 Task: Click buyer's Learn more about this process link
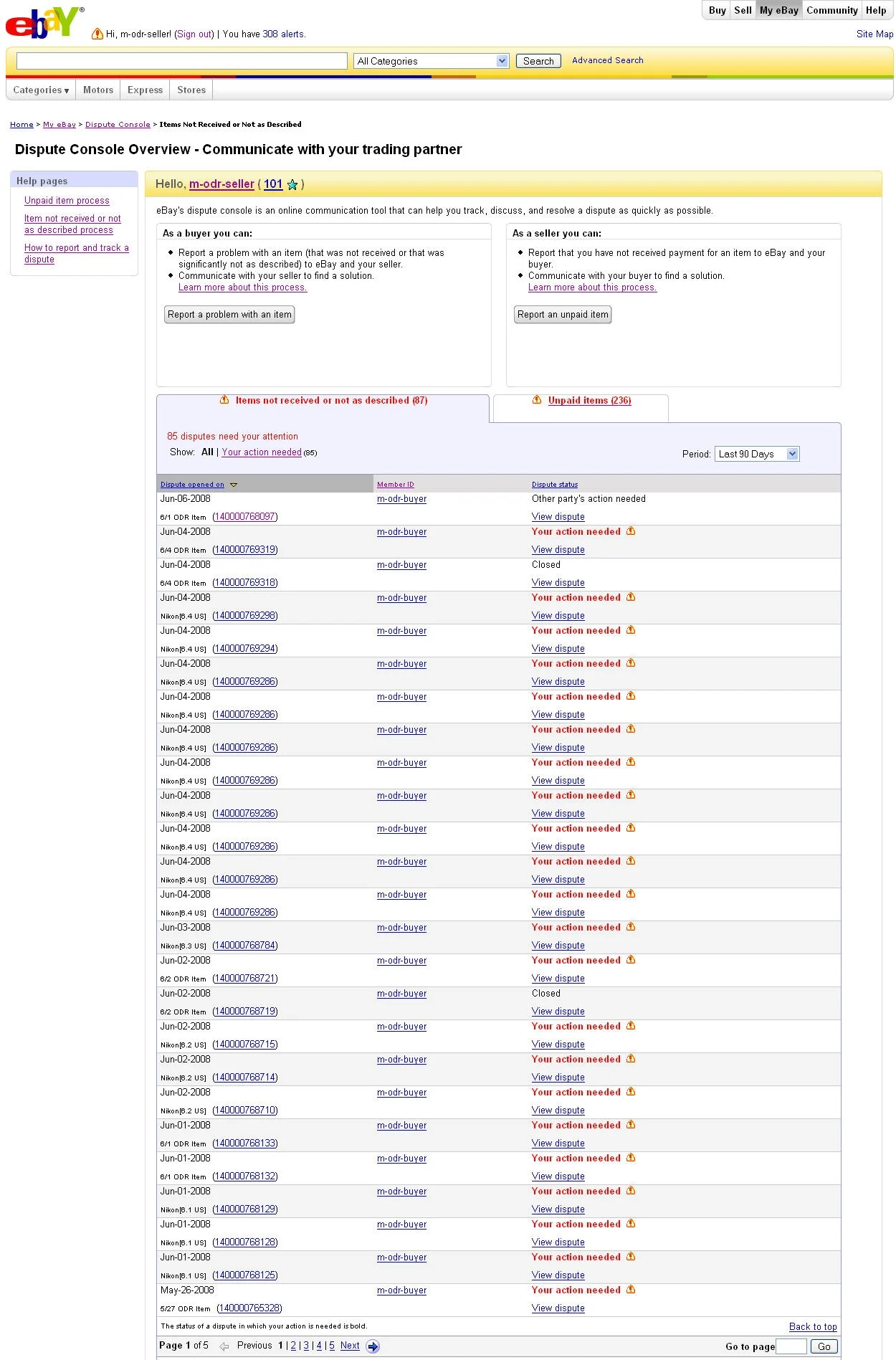pyautogui.click(x=242, y=287)
